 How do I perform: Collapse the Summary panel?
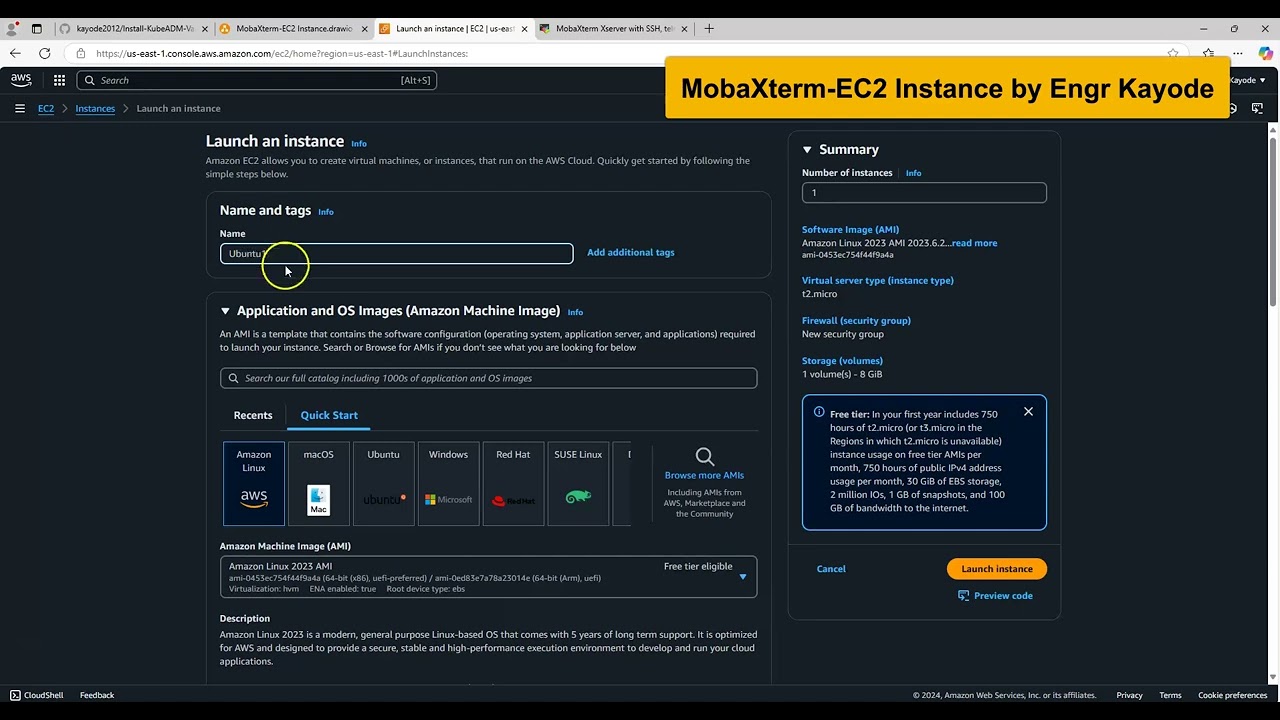[807, 150]
